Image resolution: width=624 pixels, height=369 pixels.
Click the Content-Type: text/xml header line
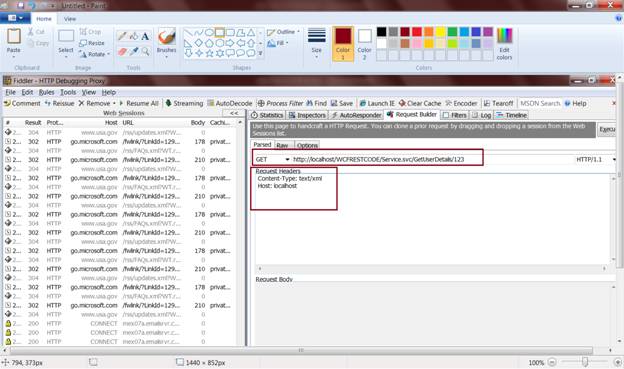[290, 178]
